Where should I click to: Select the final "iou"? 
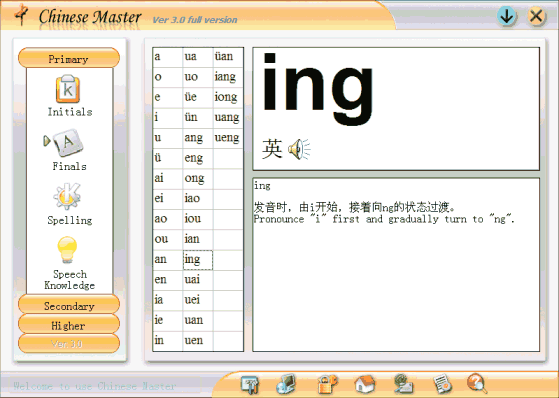[198, 220]
